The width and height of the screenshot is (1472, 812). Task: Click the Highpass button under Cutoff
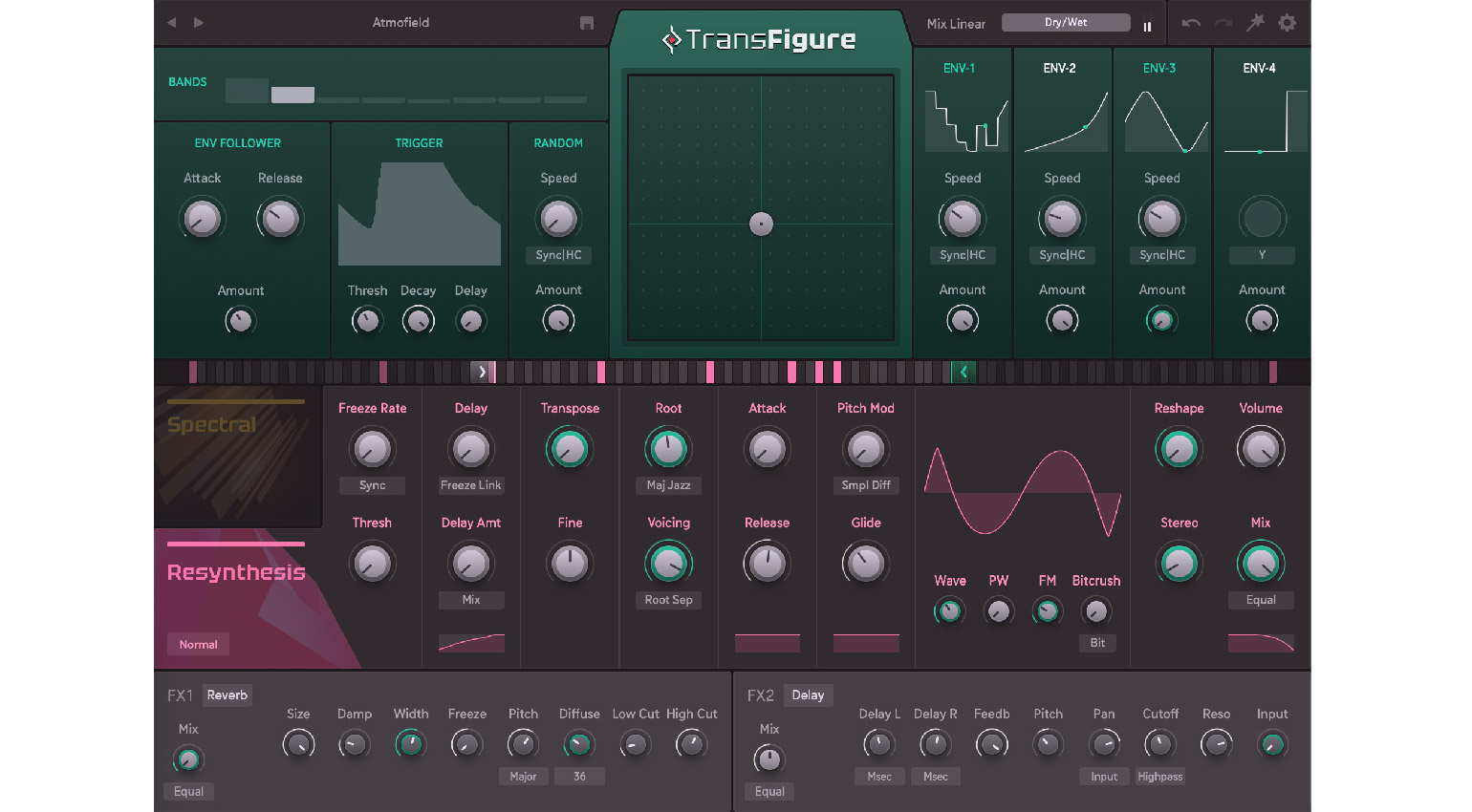coord(1159,777)
